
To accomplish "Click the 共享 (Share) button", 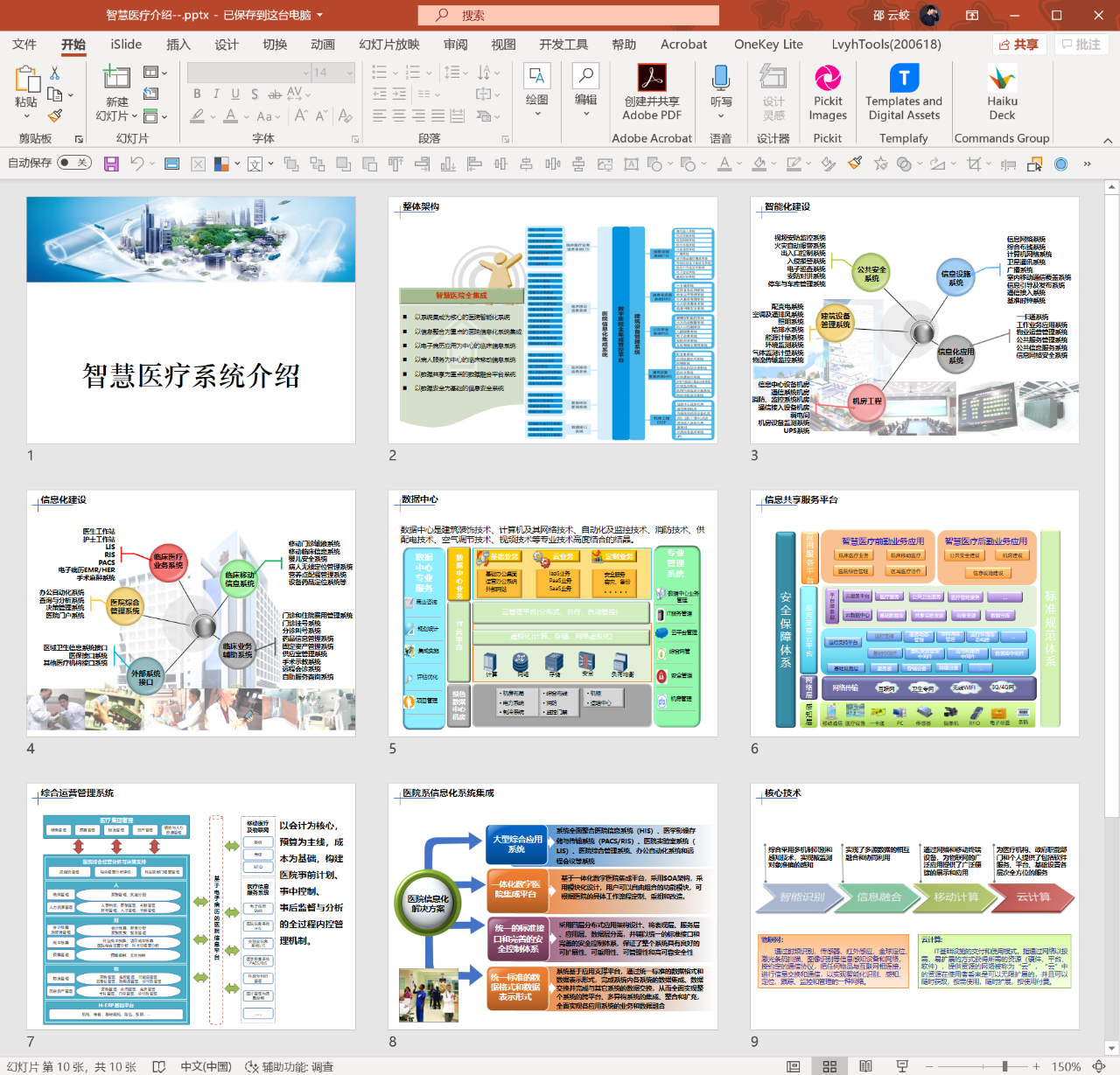I will pos(1019,44).
